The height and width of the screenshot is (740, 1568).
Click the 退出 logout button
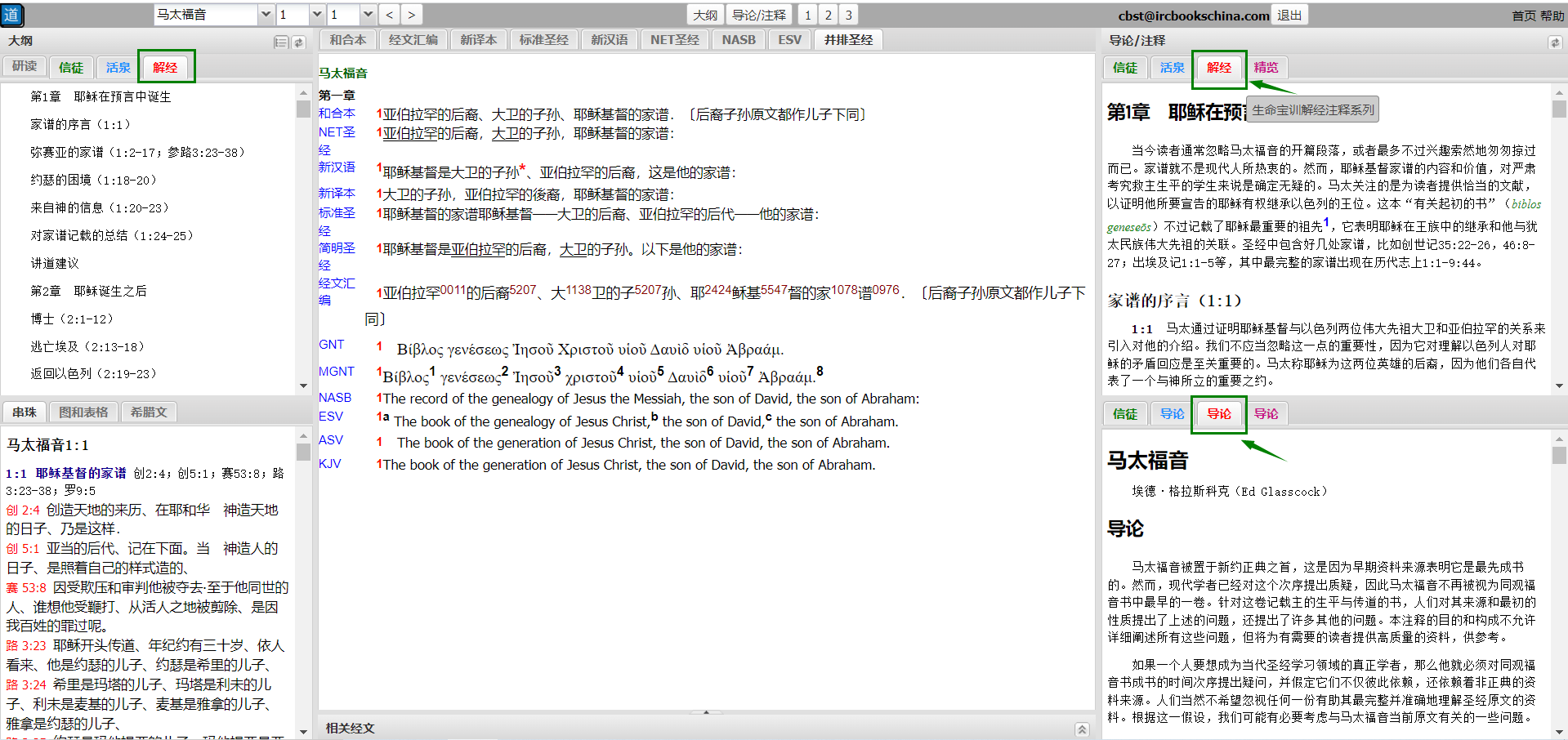pyautogui.click(x=1289, y=15)
